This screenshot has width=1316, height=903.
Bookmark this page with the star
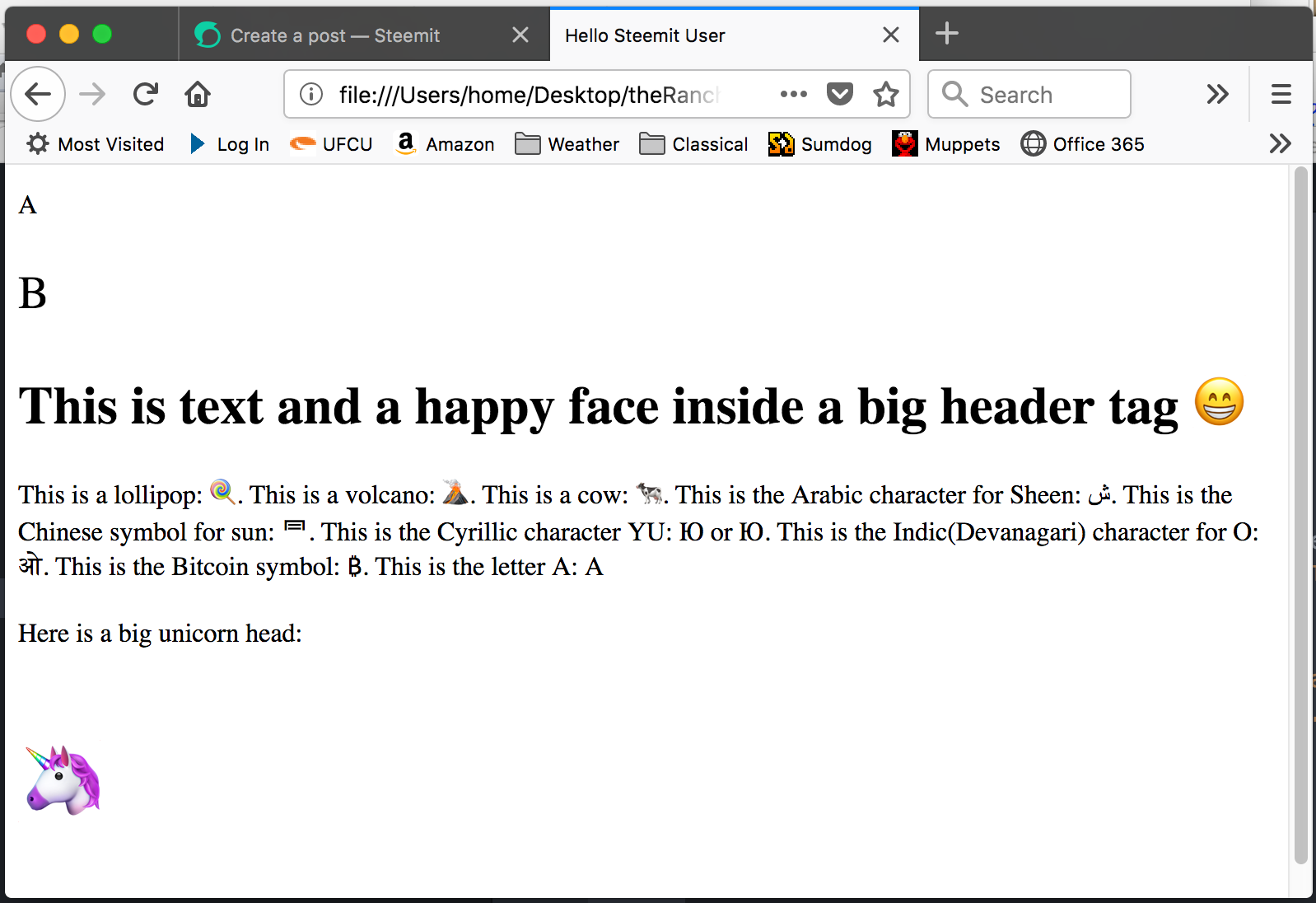(886, 94)
